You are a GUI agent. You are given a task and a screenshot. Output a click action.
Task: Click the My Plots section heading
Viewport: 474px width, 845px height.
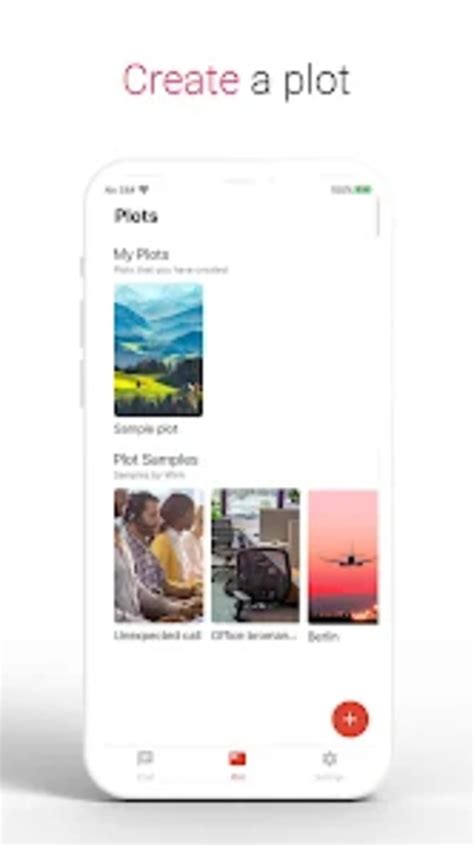[x=141, y=254]
